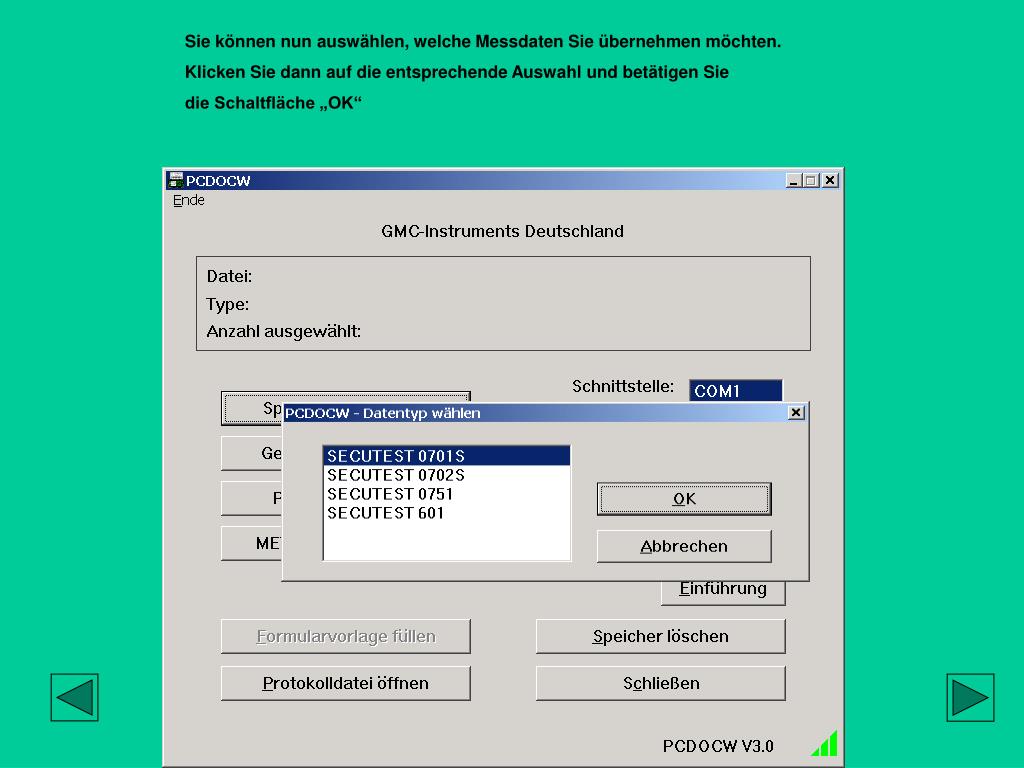Pick SECUTEST 601 from the list
Viewport: 1024px width, 768px height.
click(447, 513)
